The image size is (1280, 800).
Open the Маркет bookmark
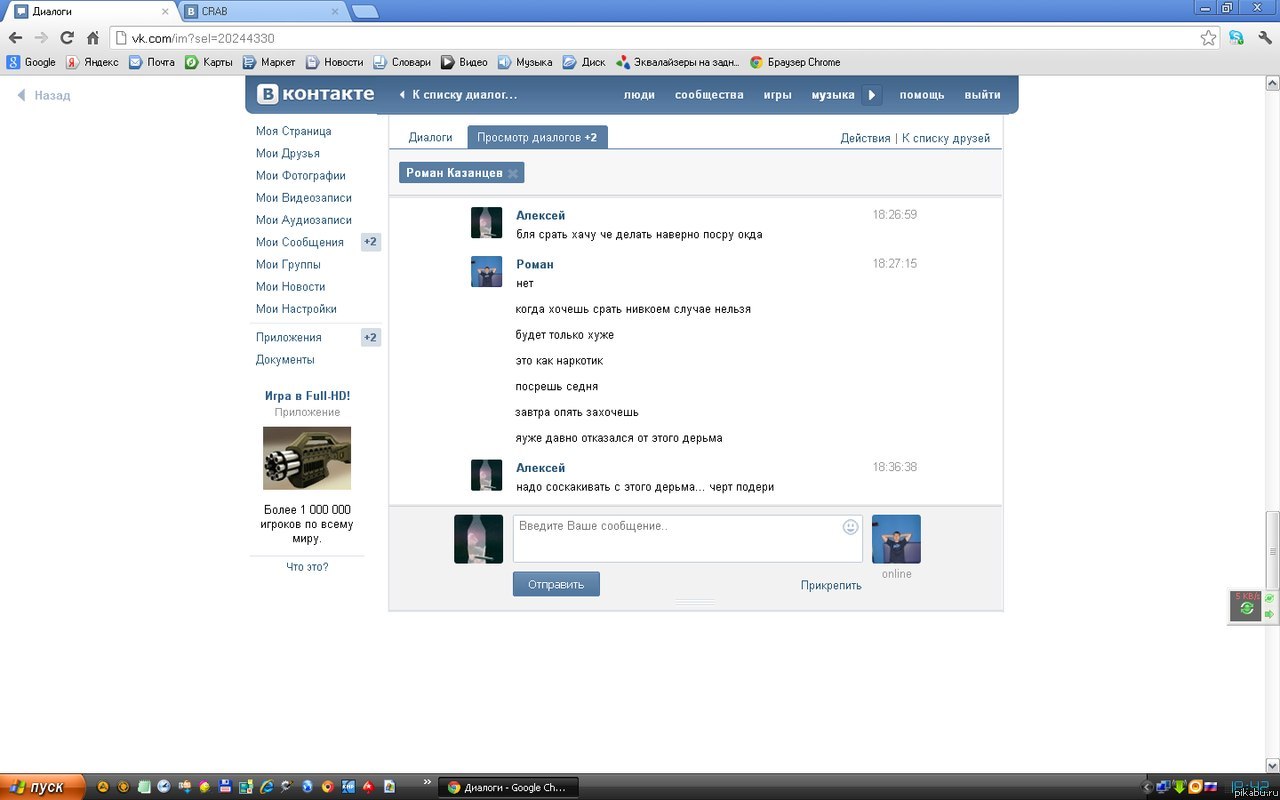(x=269, y=62)
